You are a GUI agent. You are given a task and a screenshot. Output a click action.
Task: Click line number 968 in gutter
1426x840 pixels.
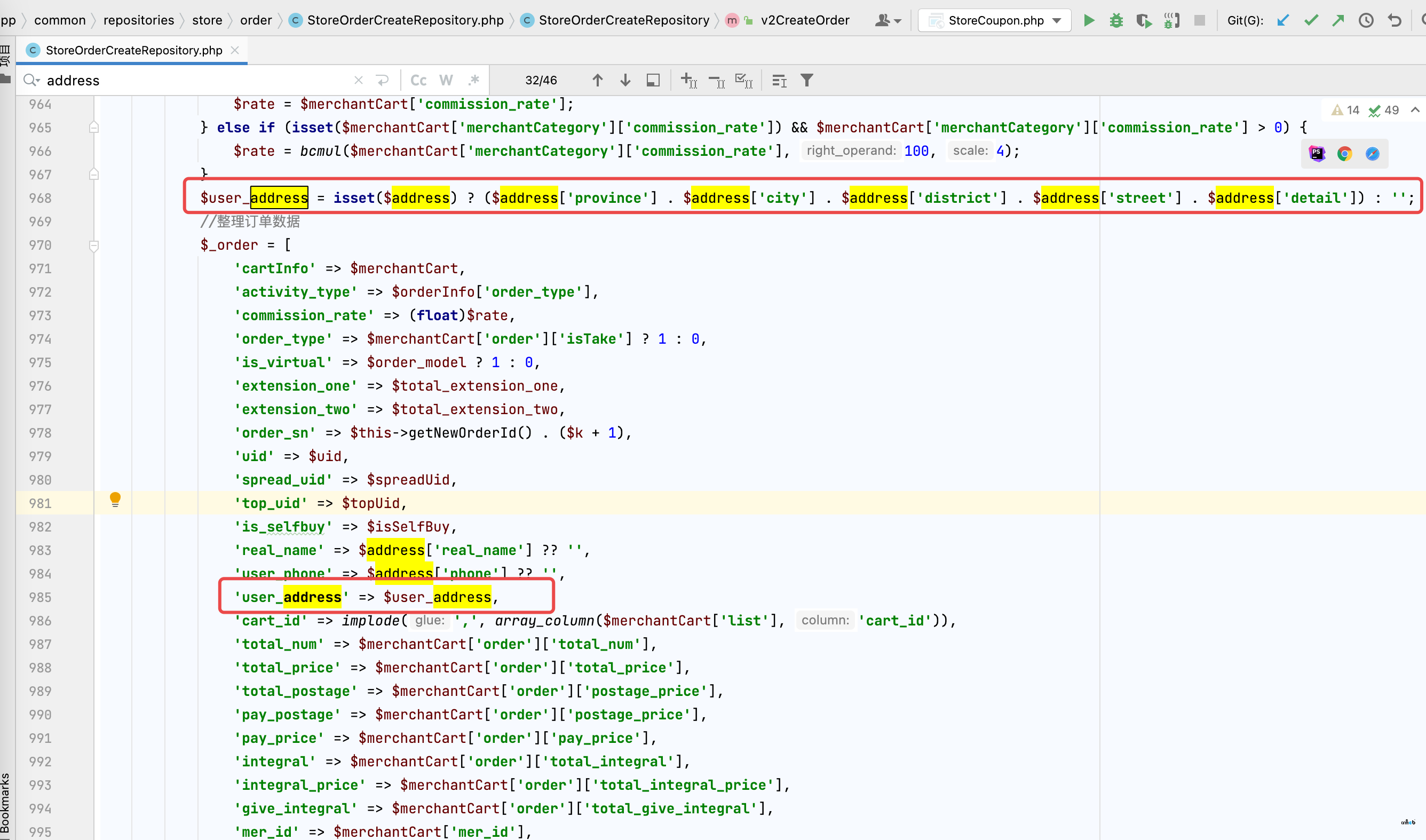tap(40, 198)
